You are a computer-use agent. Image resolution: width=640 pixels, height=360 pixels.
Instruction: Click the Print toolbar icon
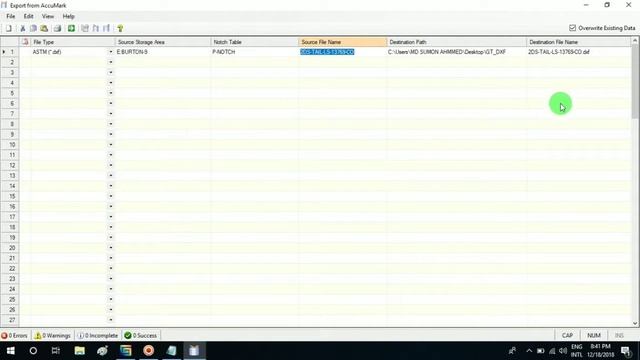click(x=57, y=28)
